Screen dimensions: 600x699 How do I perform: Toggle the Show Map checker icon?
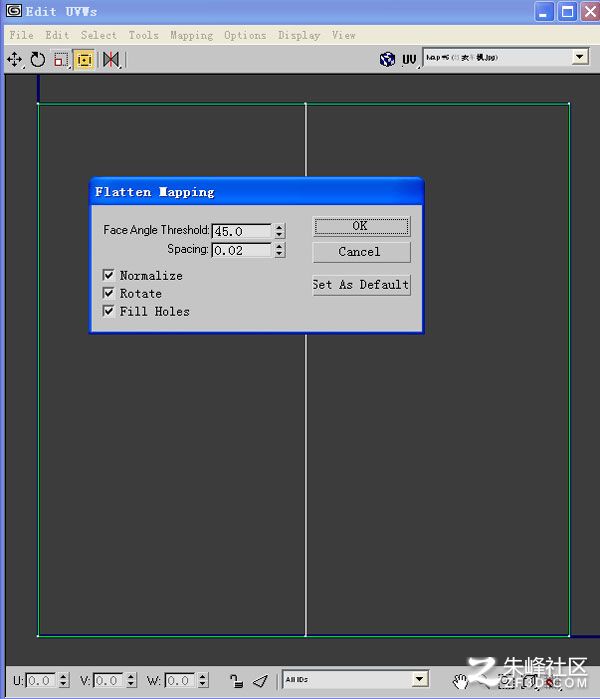click(387, 59)
